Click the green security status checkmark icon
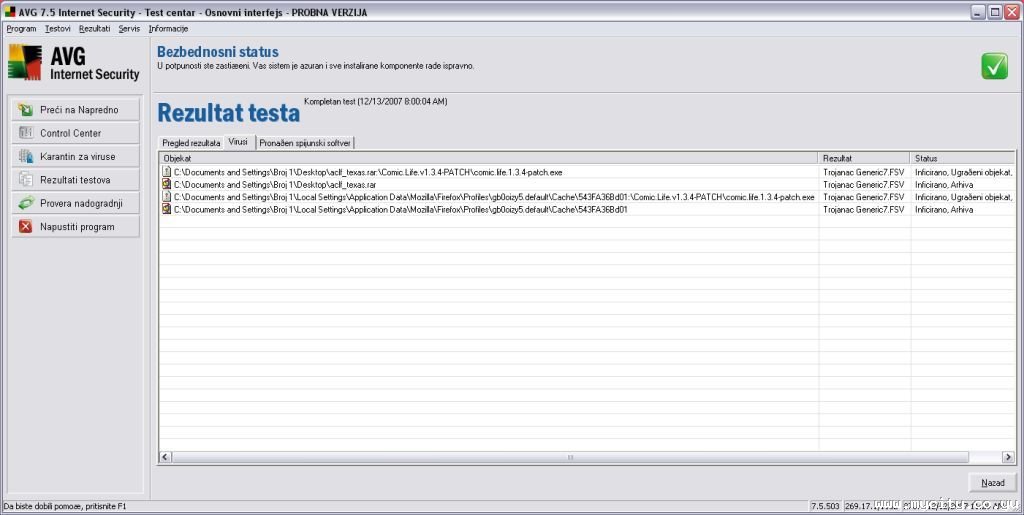This screenshot has width=1024, height=515. (994, 67)
